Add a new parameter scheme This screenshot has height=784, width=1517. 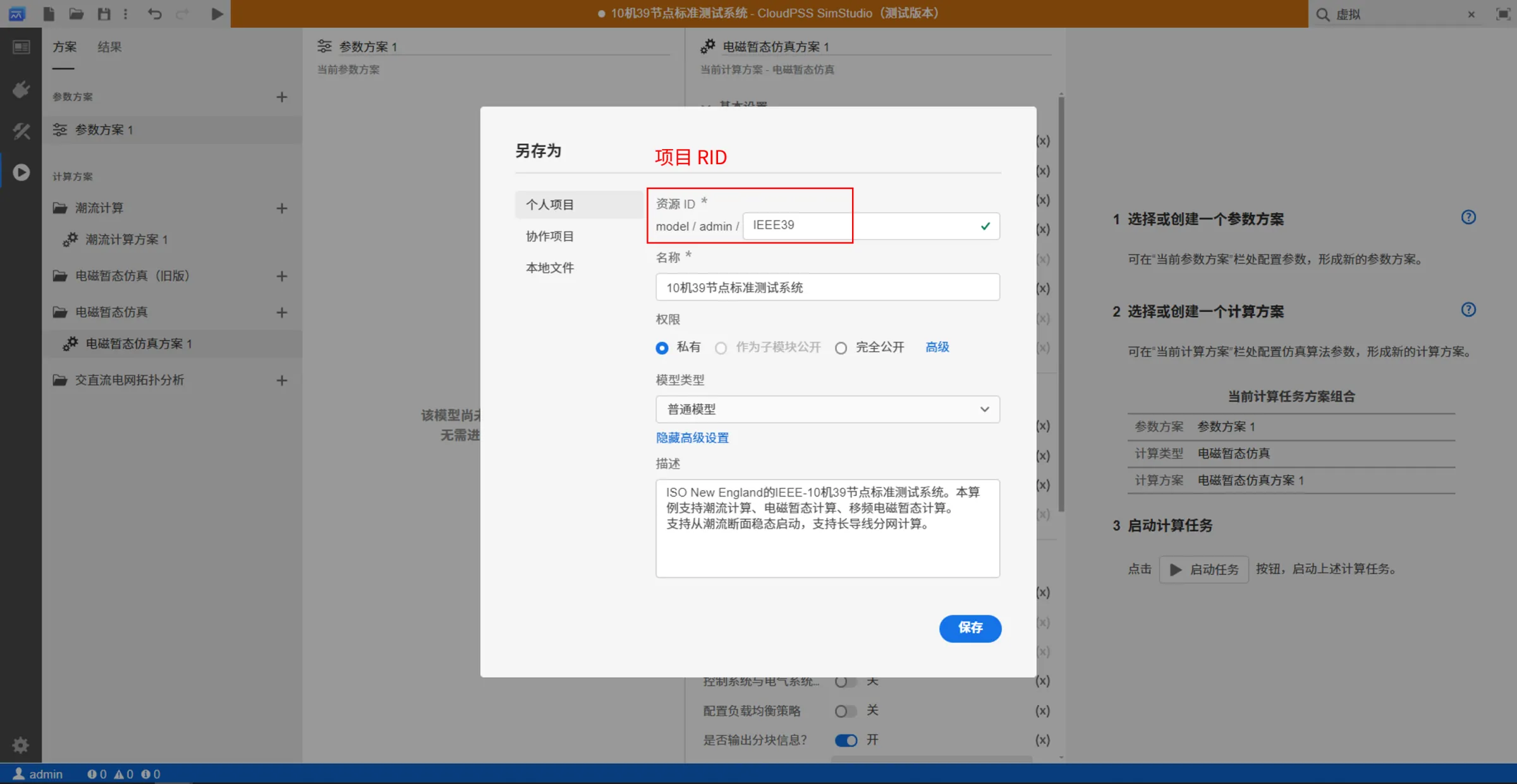click(x=282, y=97)
